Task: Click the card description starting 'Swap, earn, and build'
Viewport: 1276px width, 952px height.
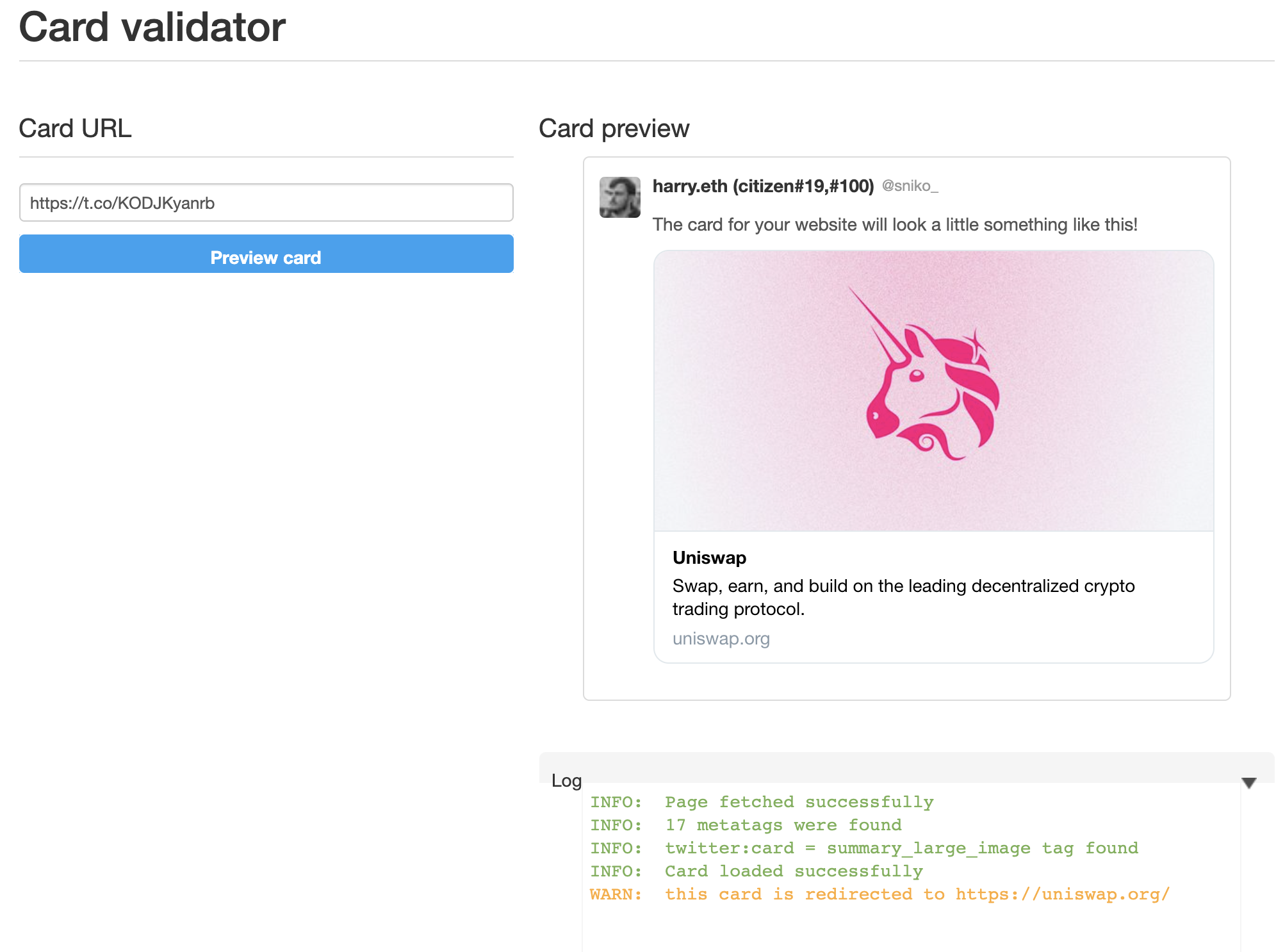Action: (x=903, y=597)
